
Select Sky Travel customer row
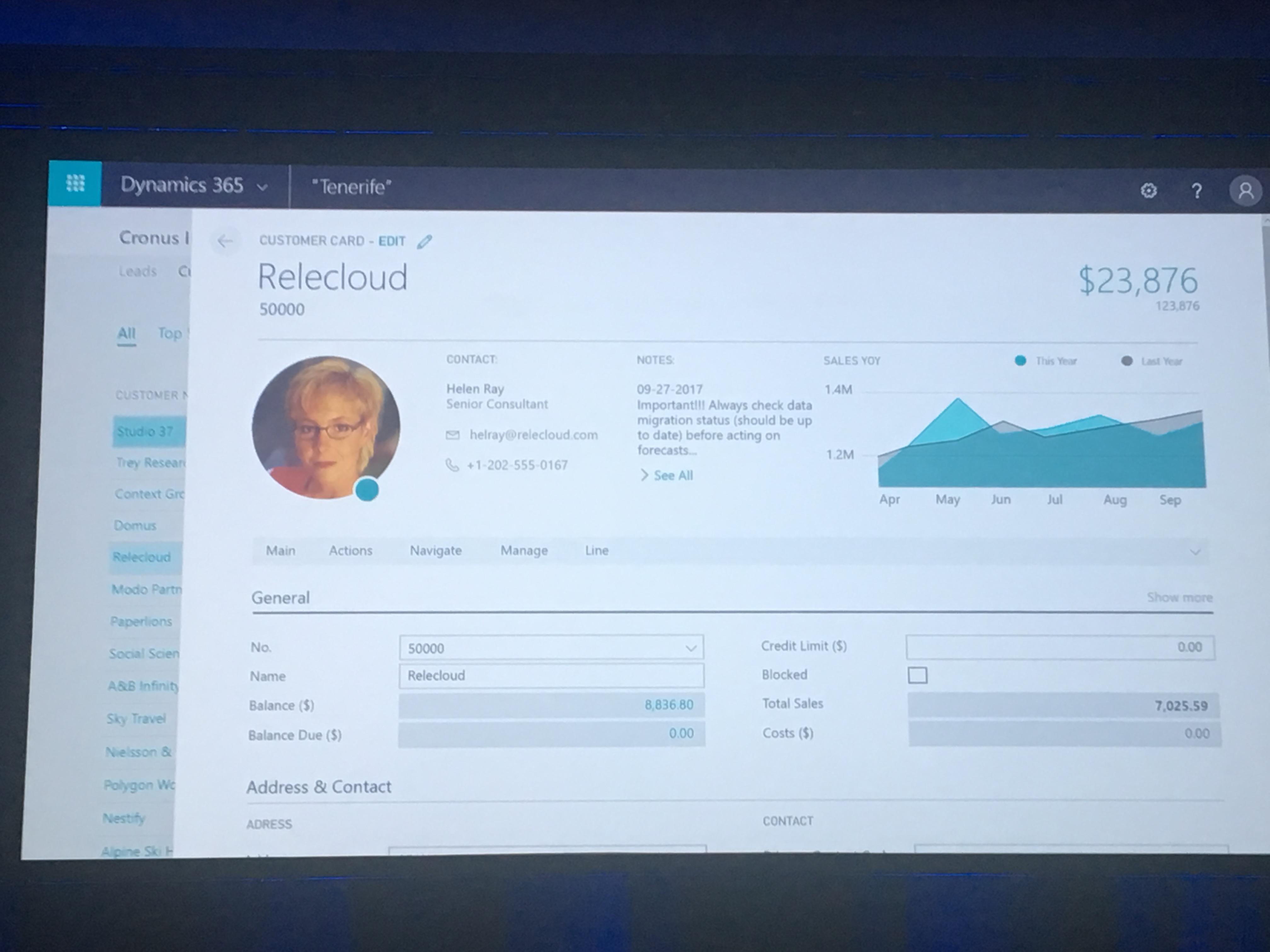click(x=136, y=718)
